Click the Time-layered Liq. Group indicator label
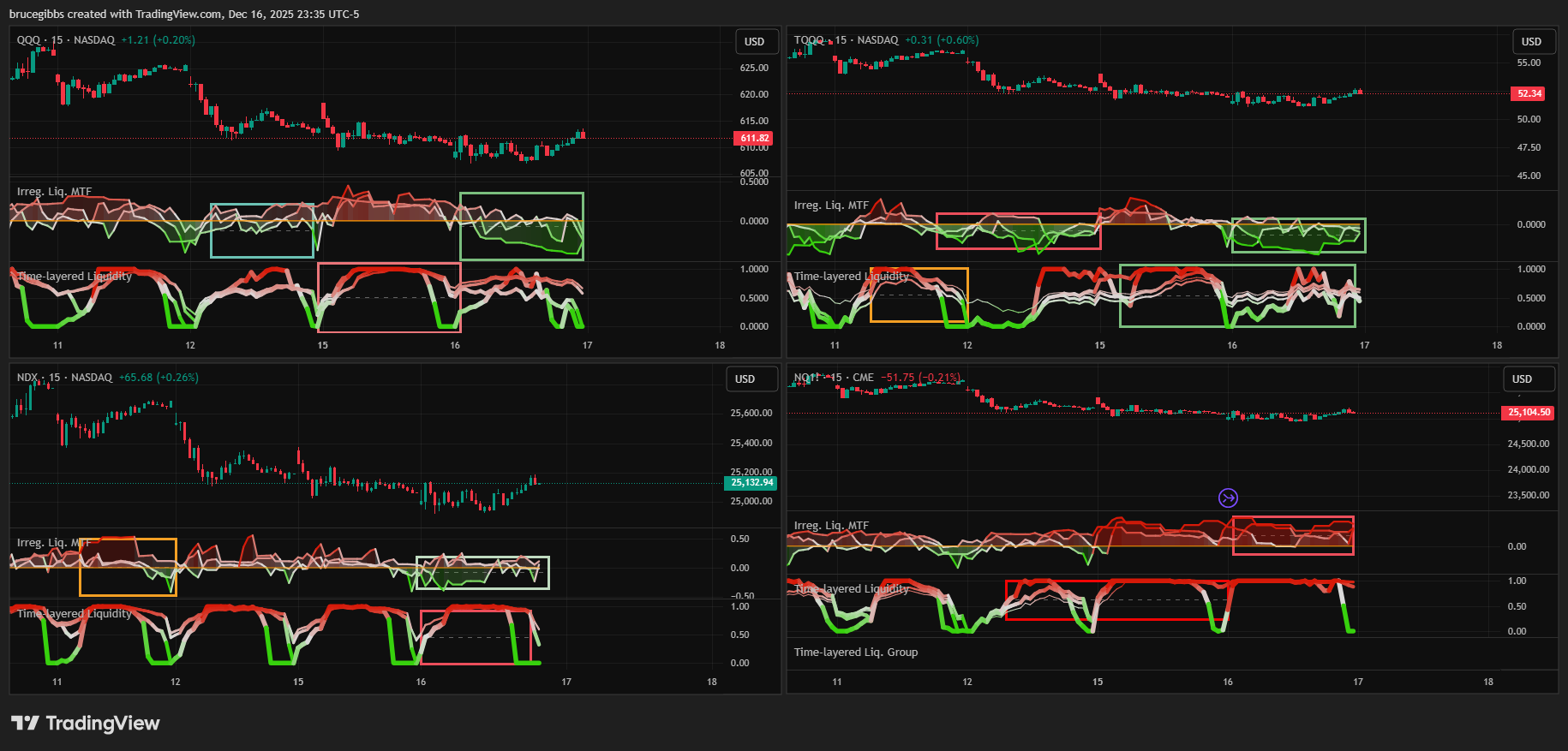This screenshot has height=751, width=1568. 855,653
